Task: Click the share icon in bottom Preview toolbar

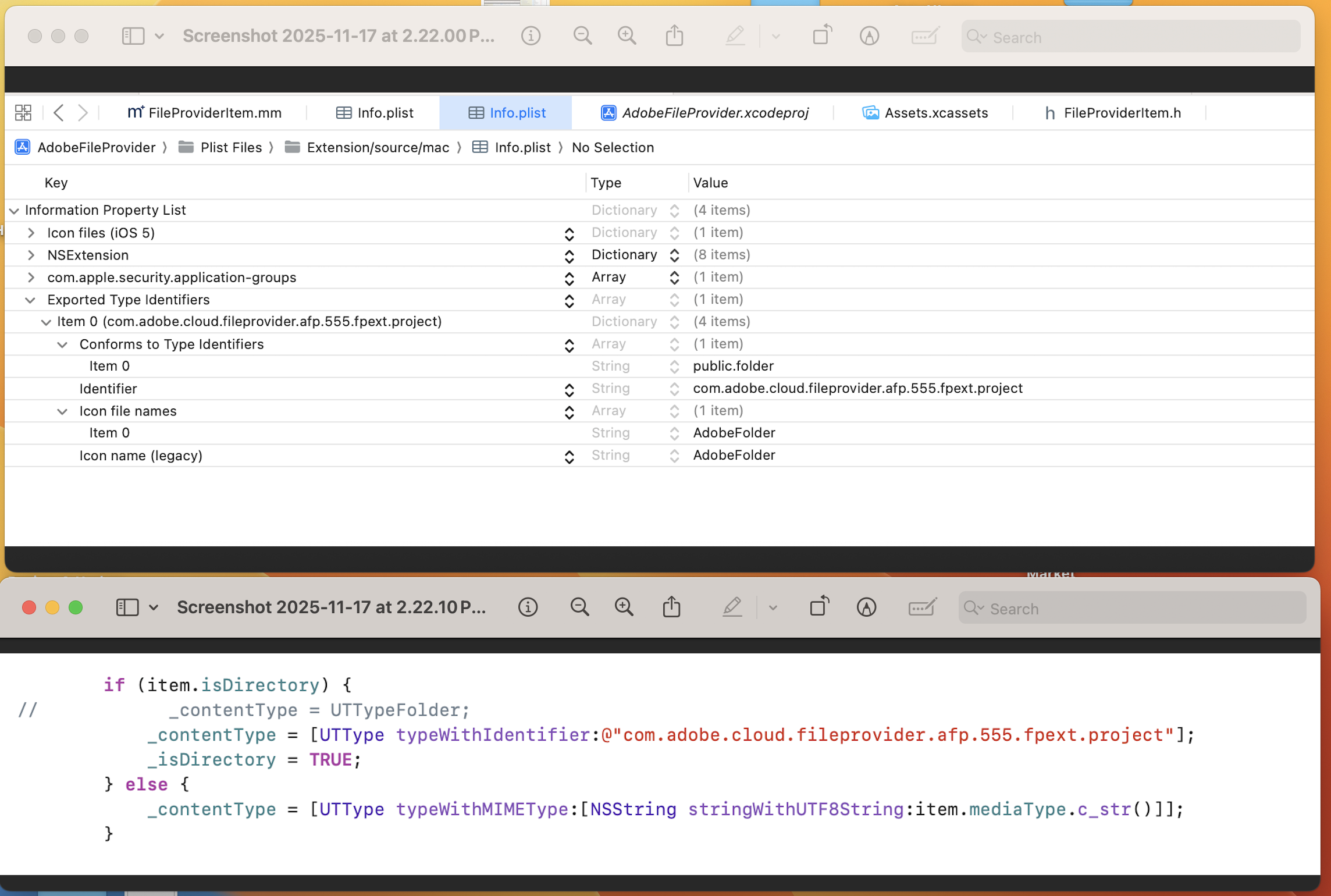Action: 671,607
